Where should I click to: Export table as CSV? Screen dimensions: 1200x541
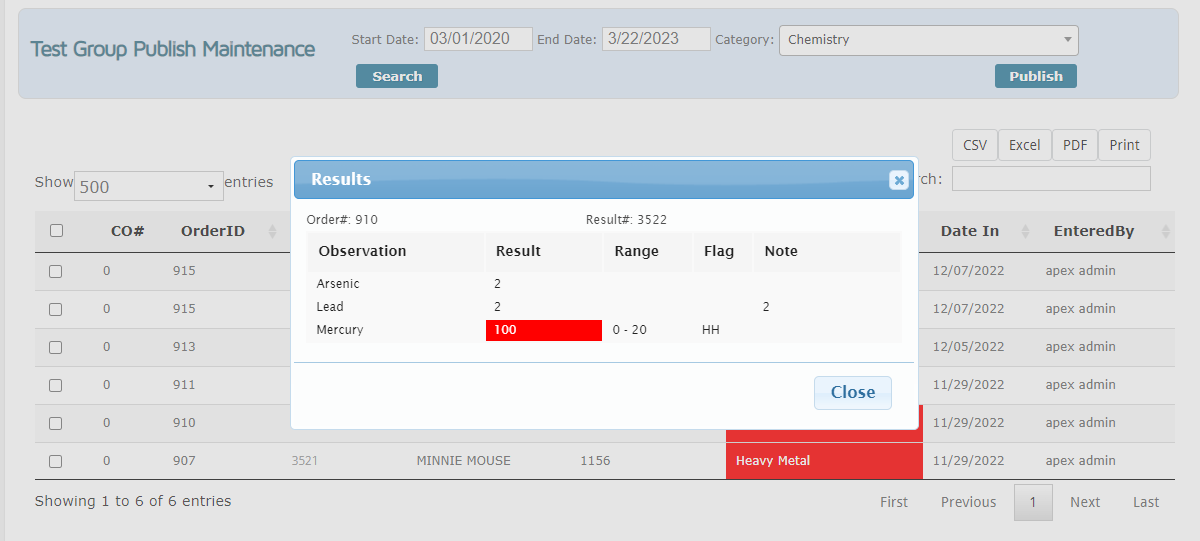coord(975,145)
